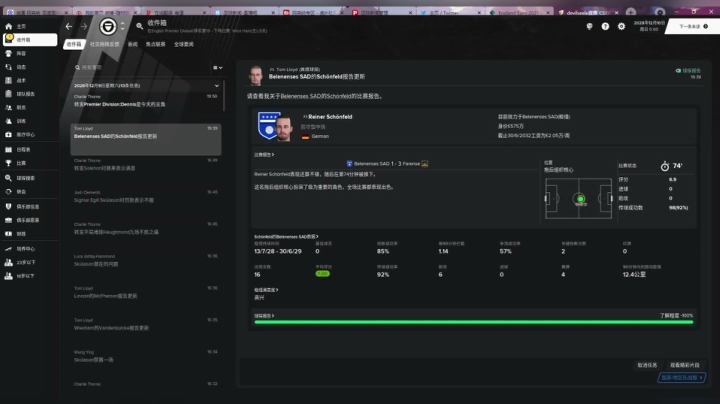Open the 训练 training sidebar icon
Viewport: 720px width, 404px height.
point(8,121)
